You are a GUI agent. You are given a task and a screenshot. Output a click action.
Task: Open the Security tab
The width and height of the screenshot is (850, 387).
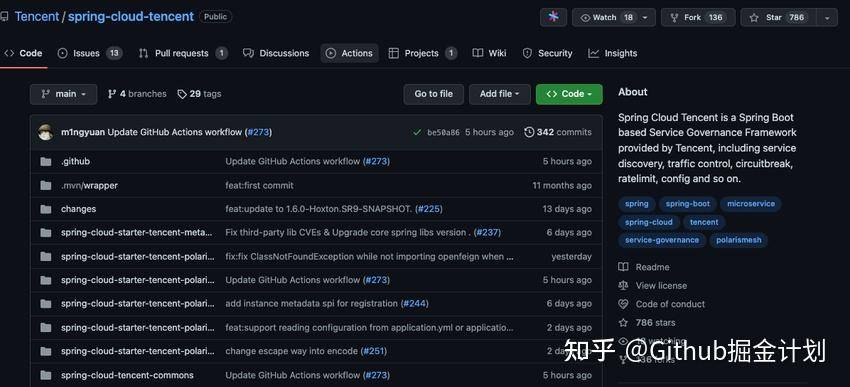click(548, 53)
